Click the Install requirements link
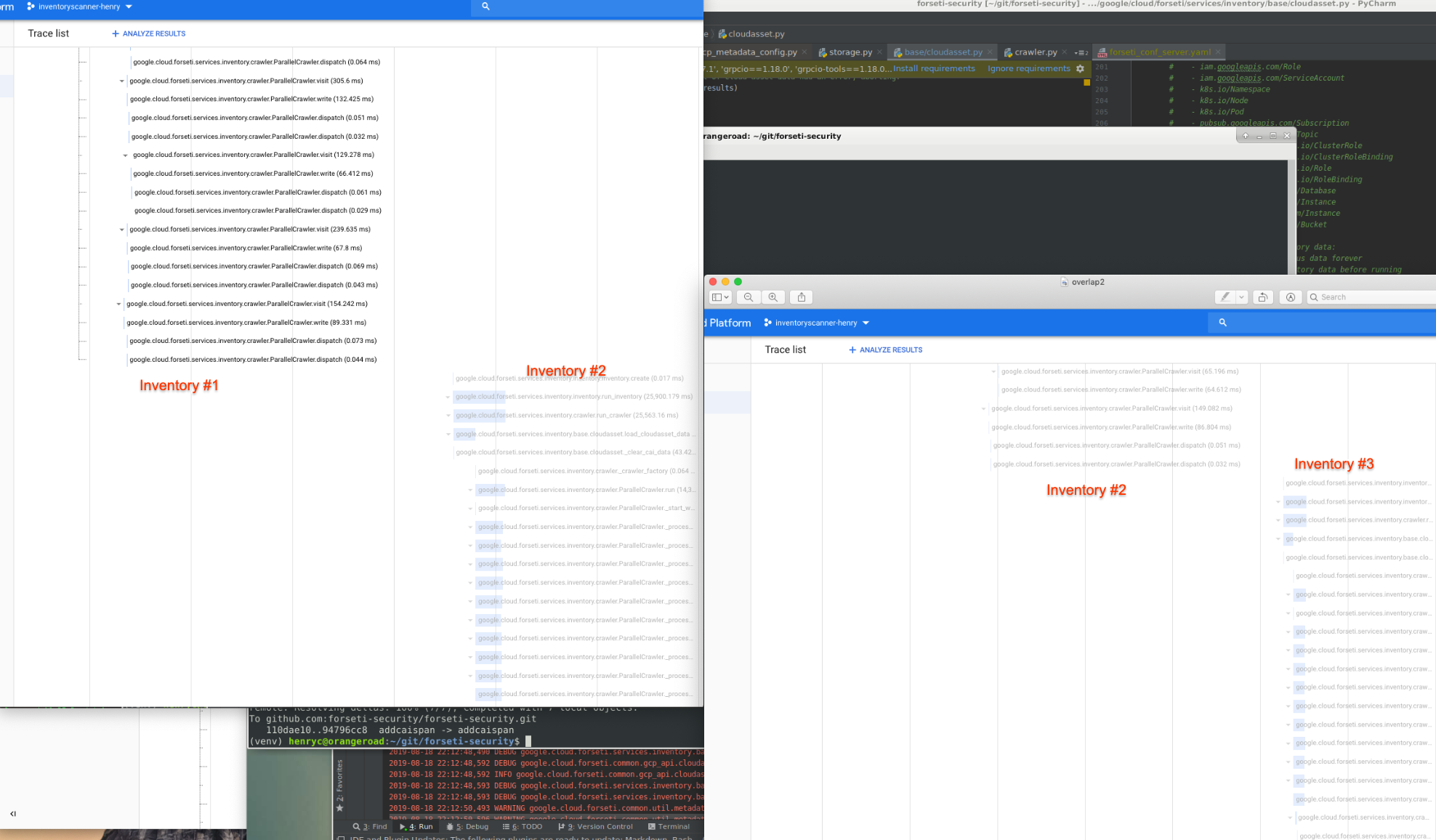 [934, 68]
